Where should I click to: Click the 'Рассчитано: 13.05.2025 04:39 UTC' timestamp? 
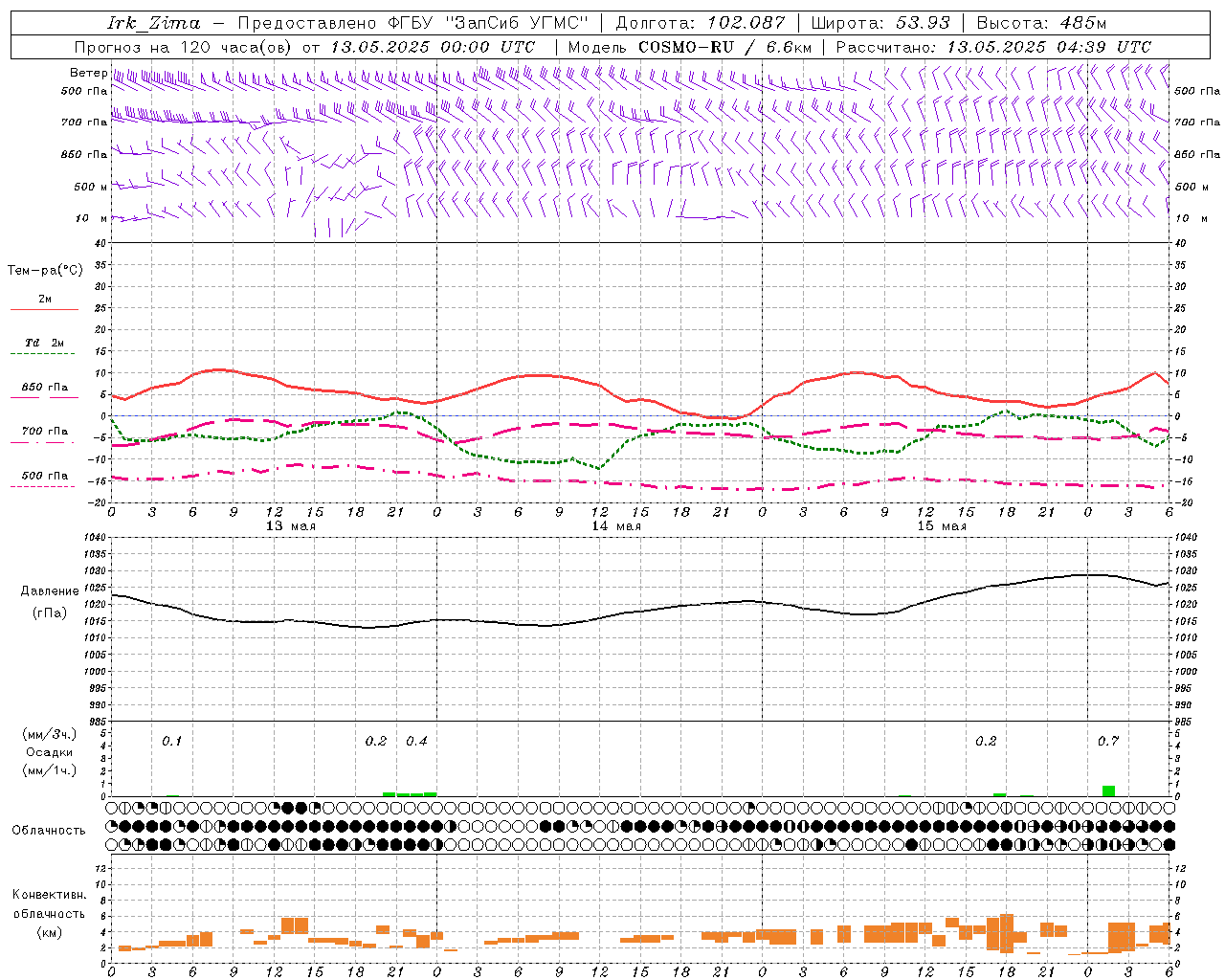click(993, 47)
